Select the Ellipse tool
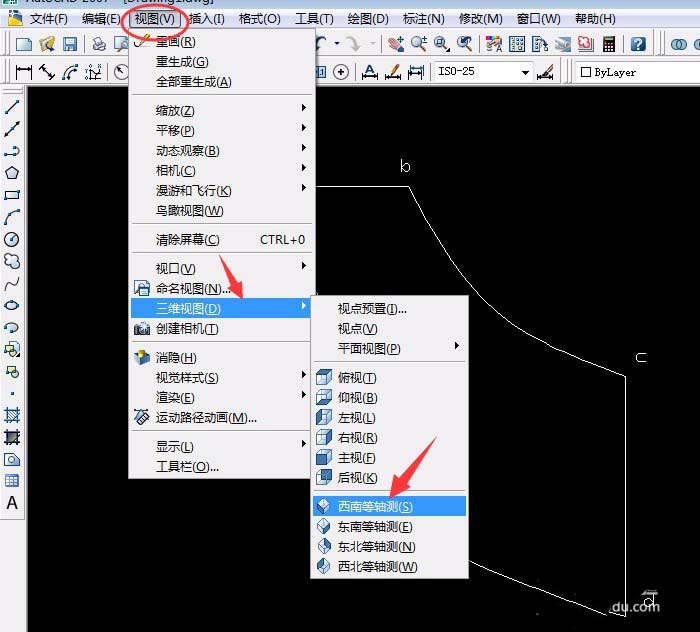This screenshot has height=632, width=700. tap(12, 305)
